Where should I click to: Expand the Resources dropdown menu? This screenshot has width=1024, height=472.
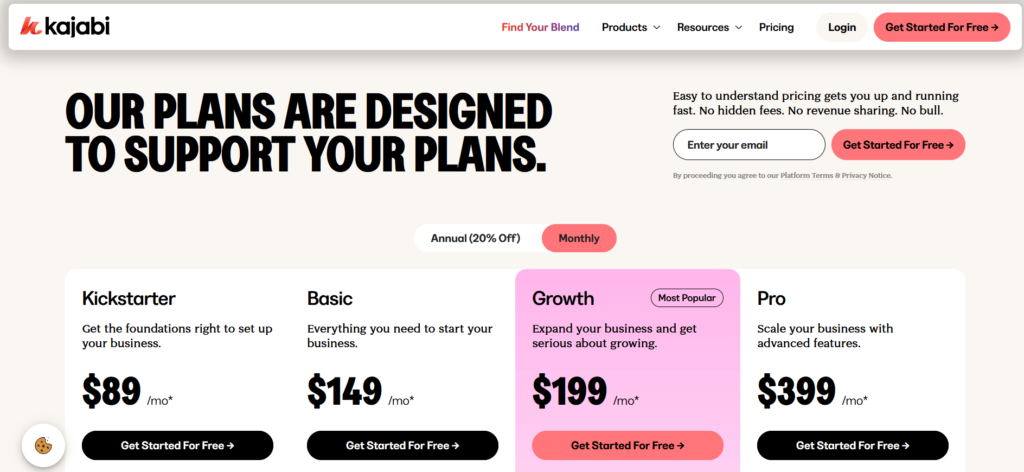pyautogui.click(x=709, y=27)
